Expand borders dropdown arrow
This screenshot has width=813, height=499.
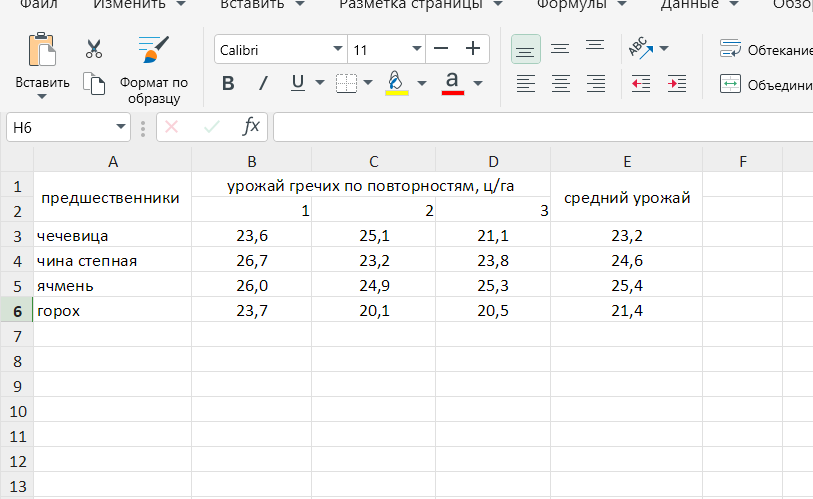[368, 83]
